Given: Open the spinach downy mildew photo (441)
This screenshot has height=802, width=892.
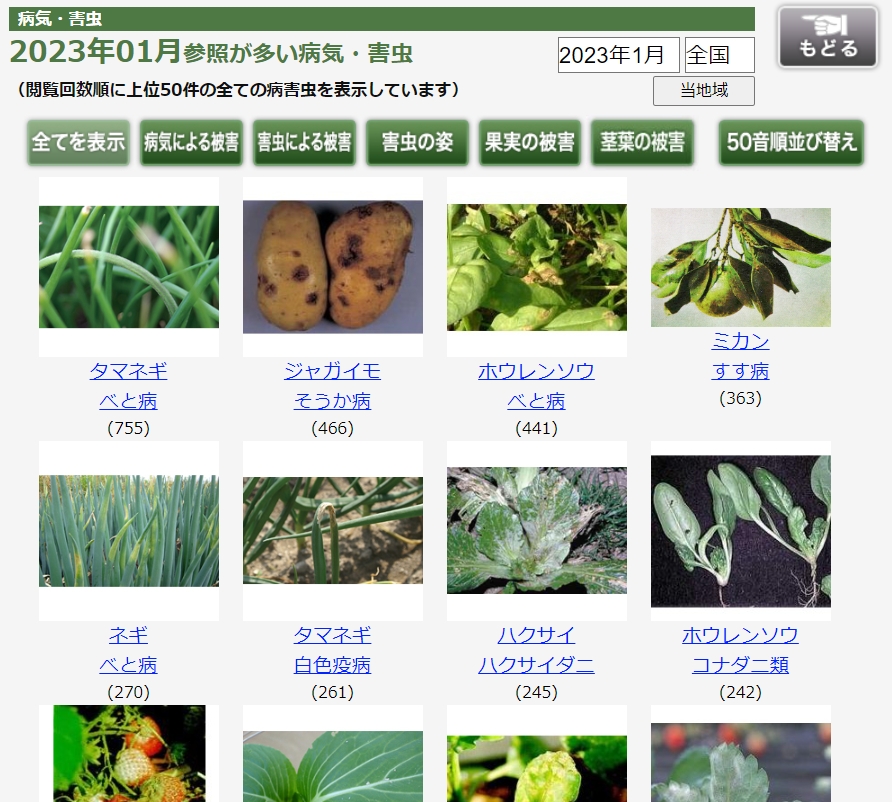Looking at the screenshot, I should click(536, 267).
